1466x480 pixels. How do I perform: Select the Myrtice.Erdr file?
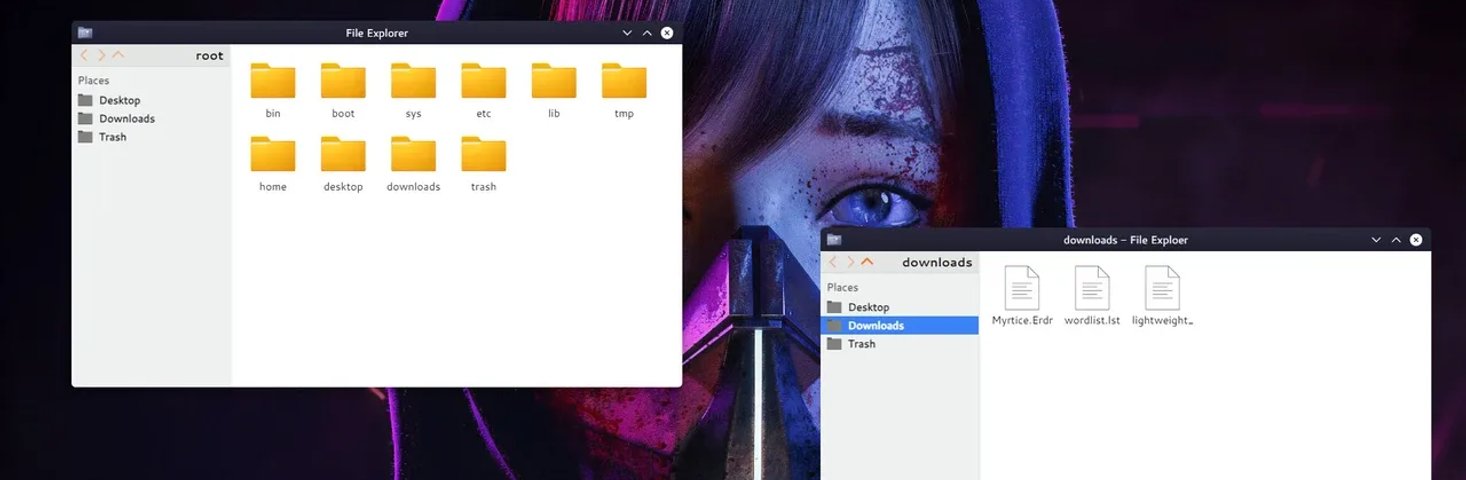click(1022, 288)
